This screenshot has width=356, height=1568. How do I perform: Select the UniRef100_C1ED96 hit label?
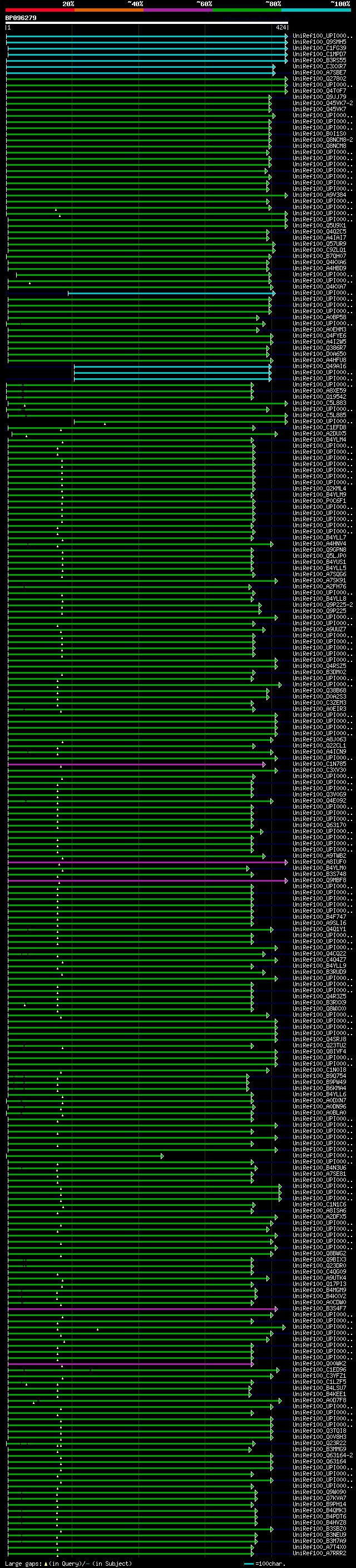pos(319,1370)
